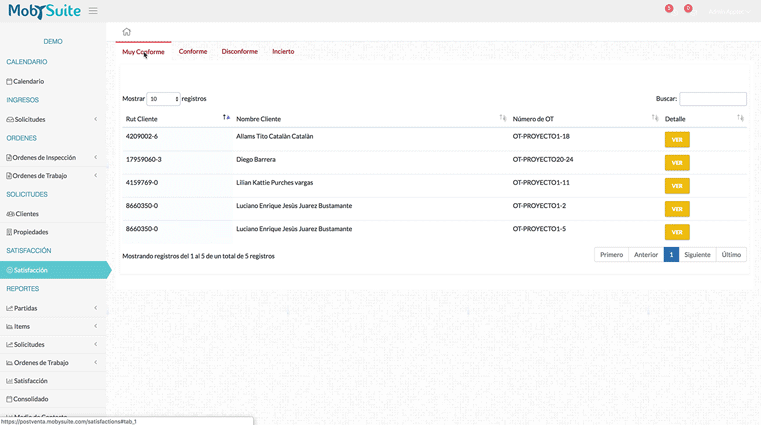The width and height of the screenshot is (761, 425).
Task: Click the Calendario calendar icon
Action: coord(9,82)
